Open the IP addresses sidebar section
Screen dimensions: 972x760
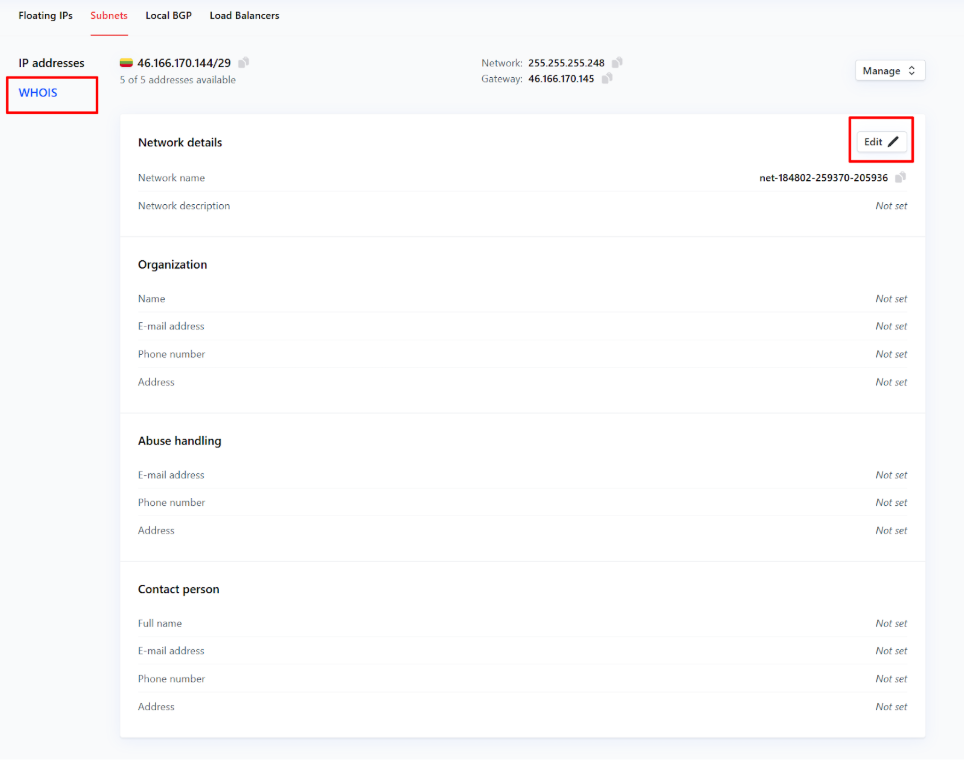pyautogui.click(x=51, y=63)
